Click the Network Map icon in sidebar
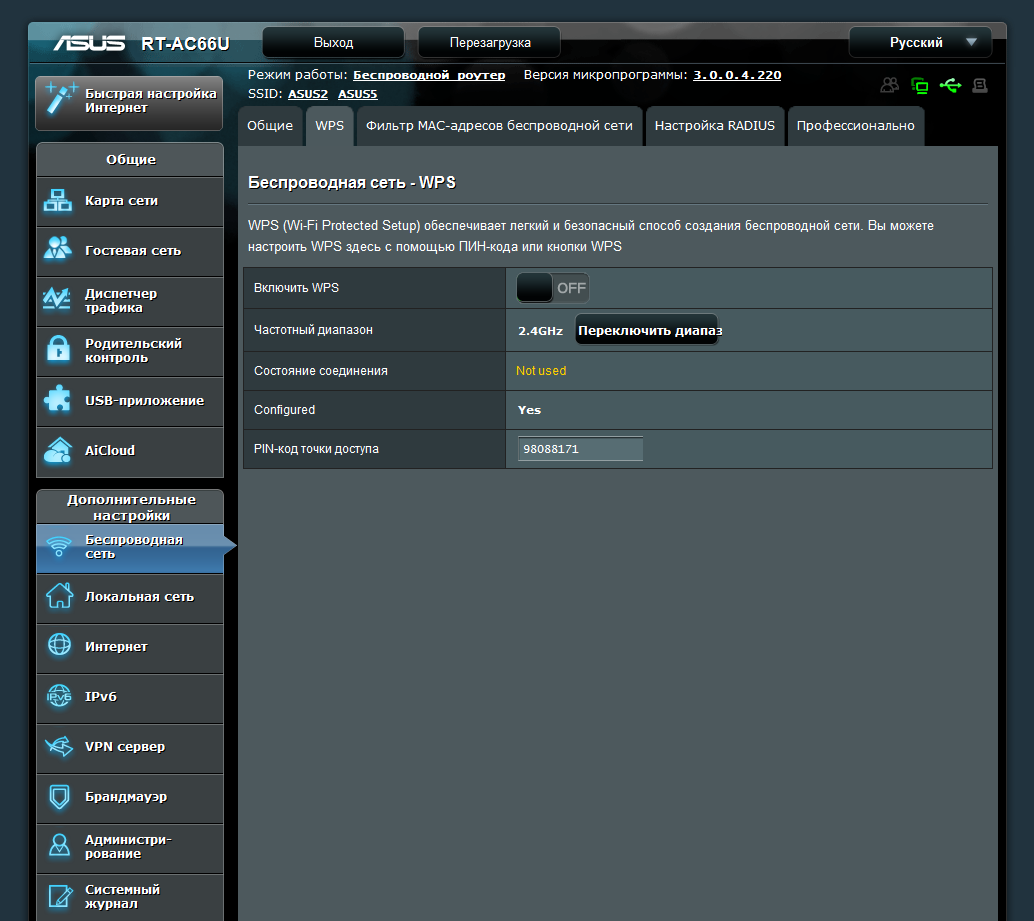The image size is (1034, 921). click(57, 200)
